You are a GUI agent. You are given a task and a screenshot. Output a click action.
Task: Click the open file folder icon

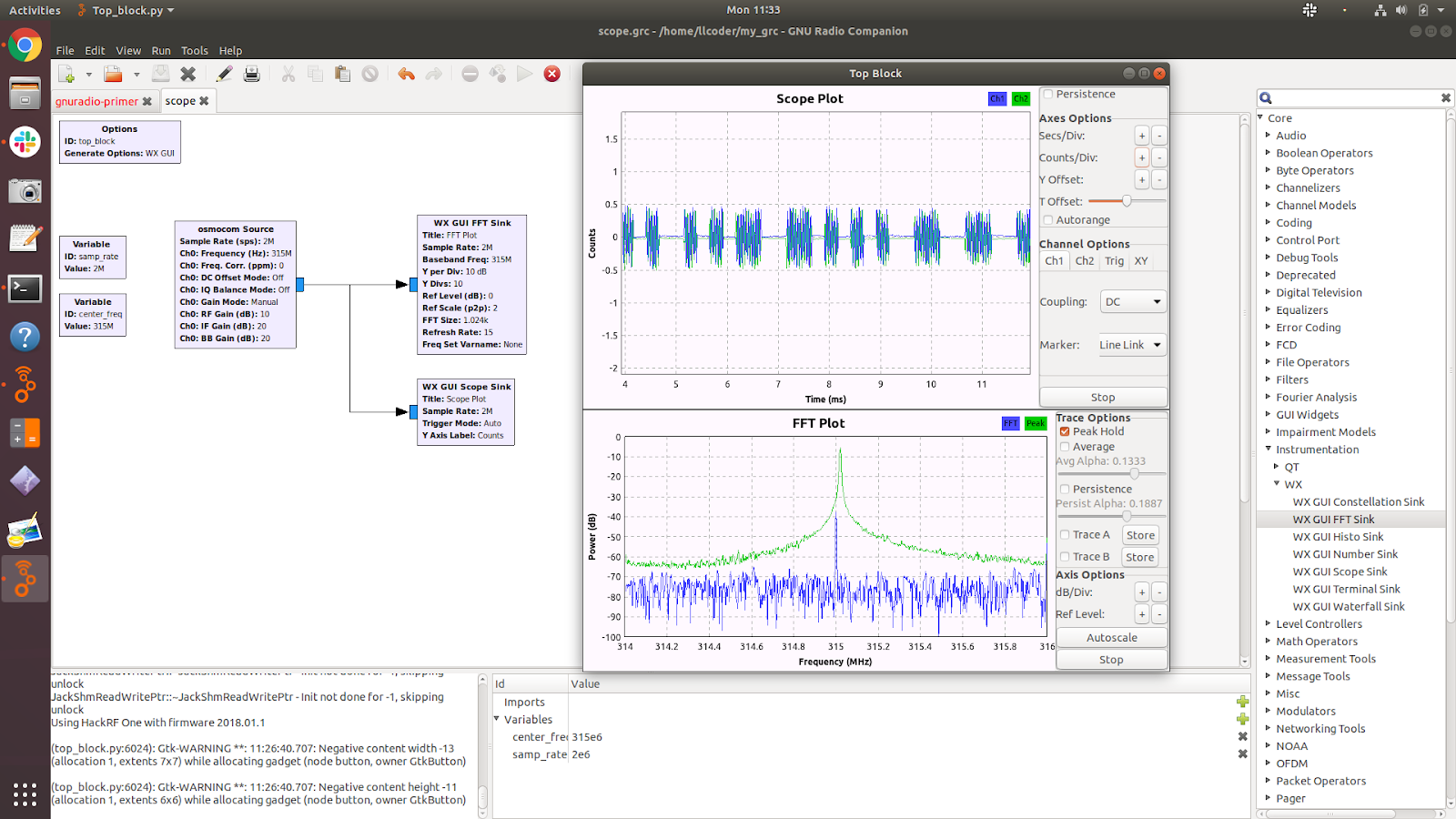(x=113, y=74)
